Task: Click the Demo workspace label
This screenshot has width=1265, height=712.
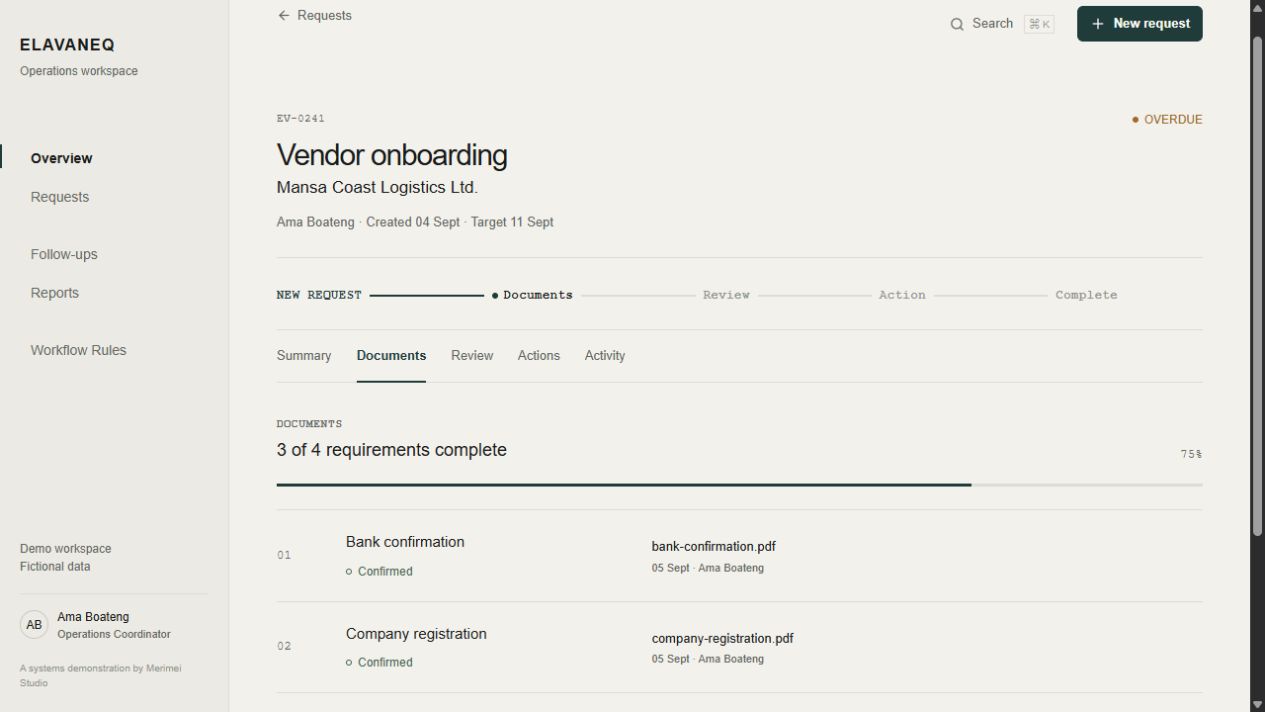Action: pyautogui.click(x=66, y=549)
